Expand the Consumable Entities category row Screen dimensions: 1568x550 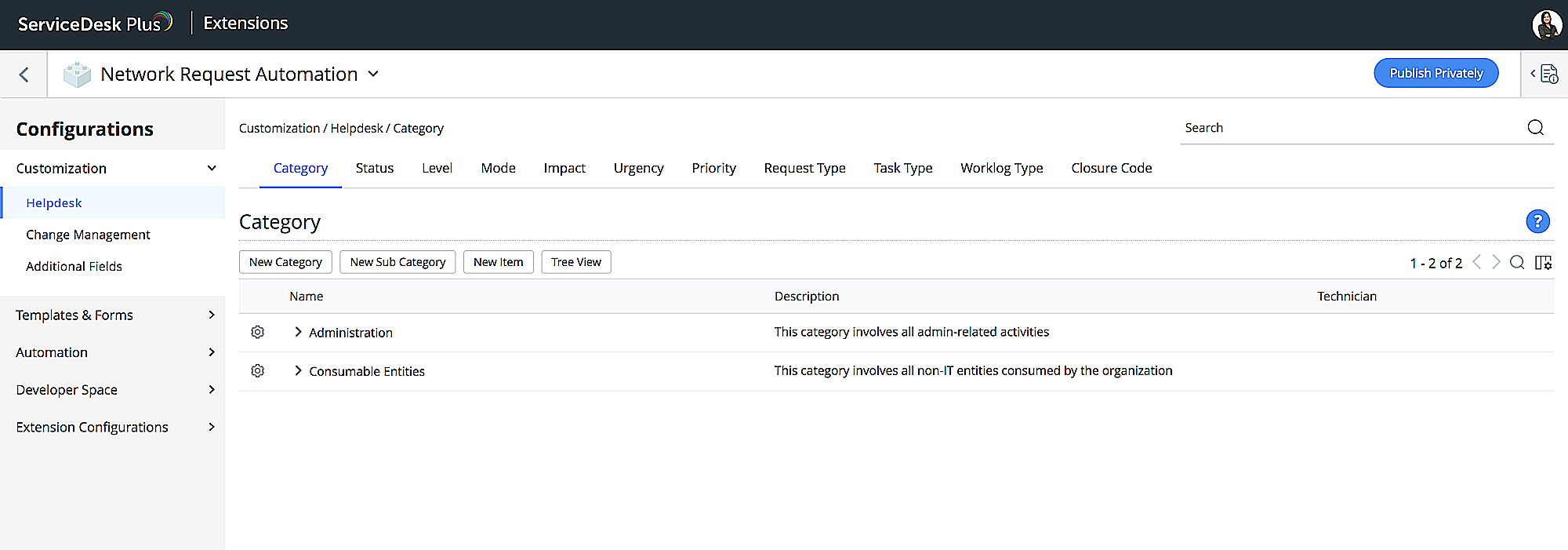pos(298,370)
